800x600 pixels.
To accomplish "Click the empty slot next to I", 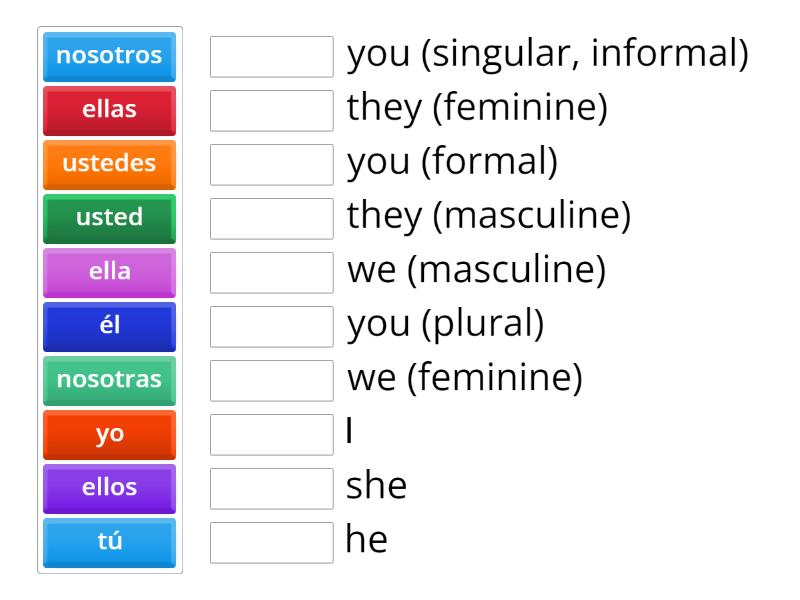I will [272, 435].
